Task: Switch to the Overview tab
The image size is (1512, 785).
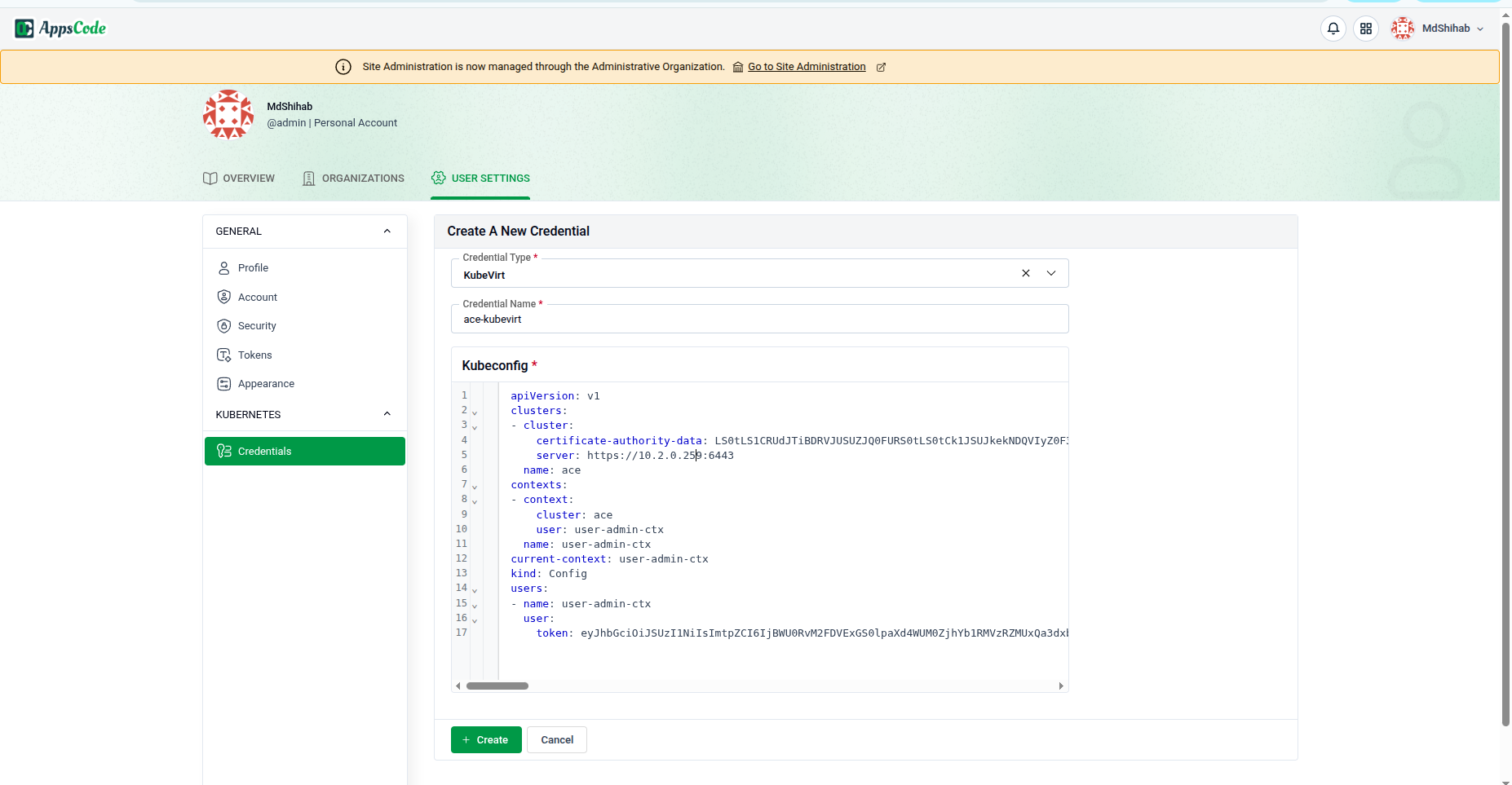Action: click(239, 179)
